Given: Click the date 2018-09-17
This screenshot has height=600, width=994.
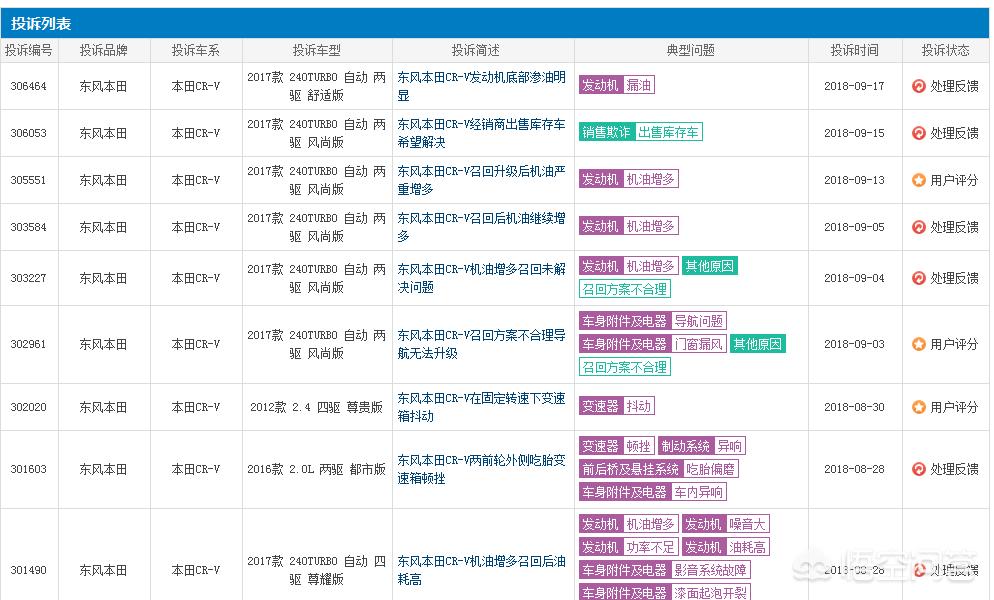Looking at the screenshot, I should (854, 86).
